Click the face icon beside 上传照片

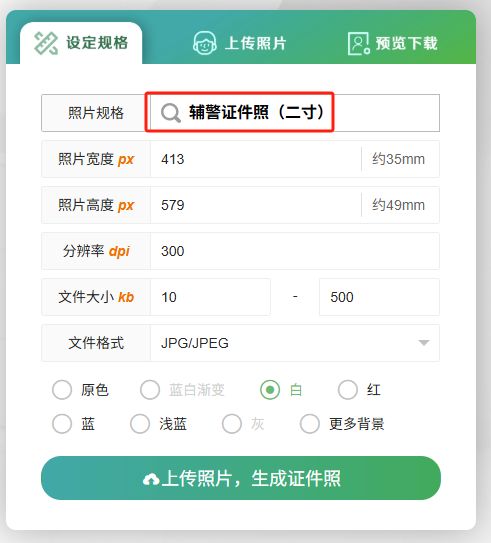pyautogui.click(x=205, y=43)
